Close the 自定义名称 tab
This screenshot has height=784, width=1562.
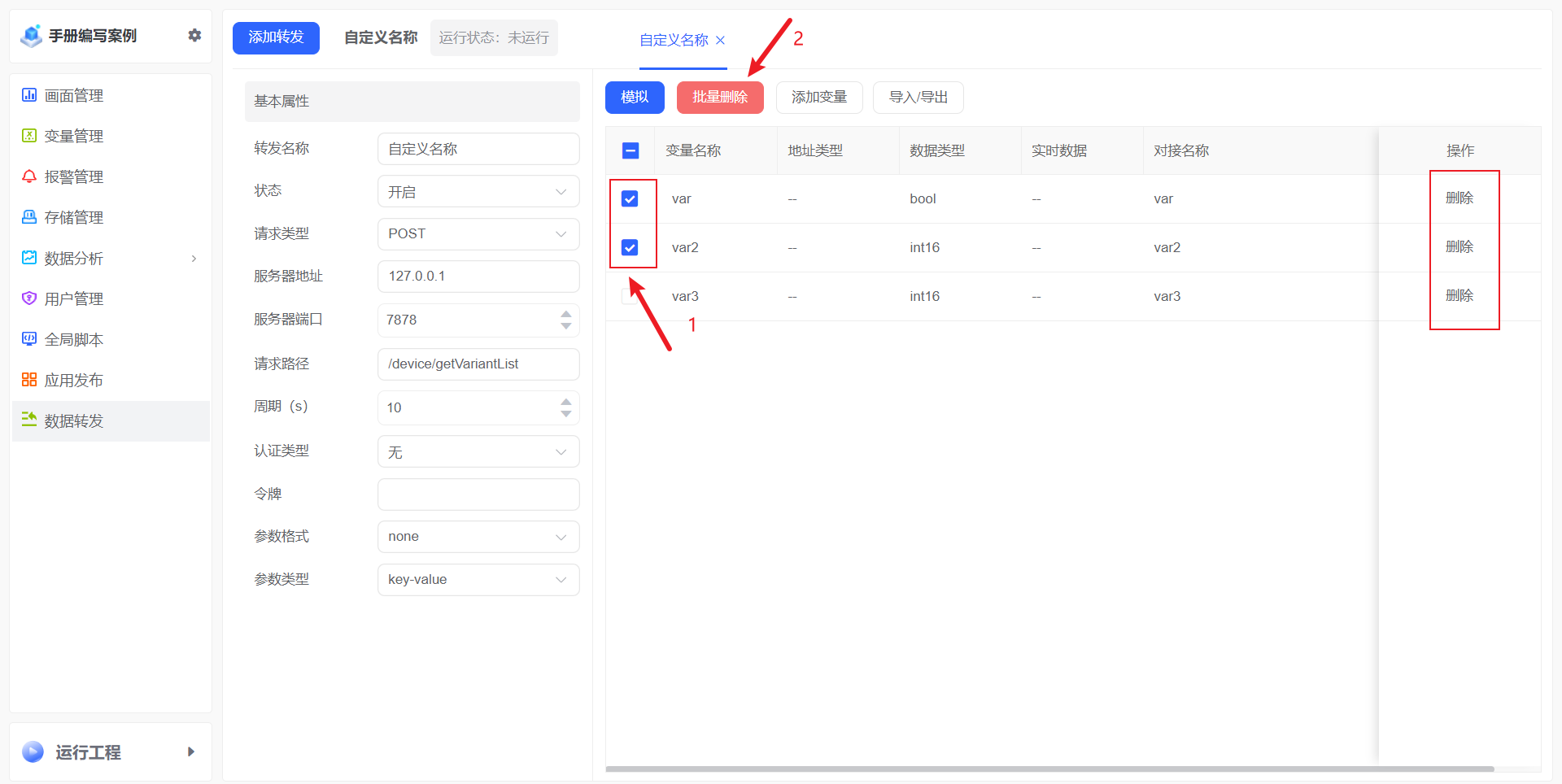point(720,40)
